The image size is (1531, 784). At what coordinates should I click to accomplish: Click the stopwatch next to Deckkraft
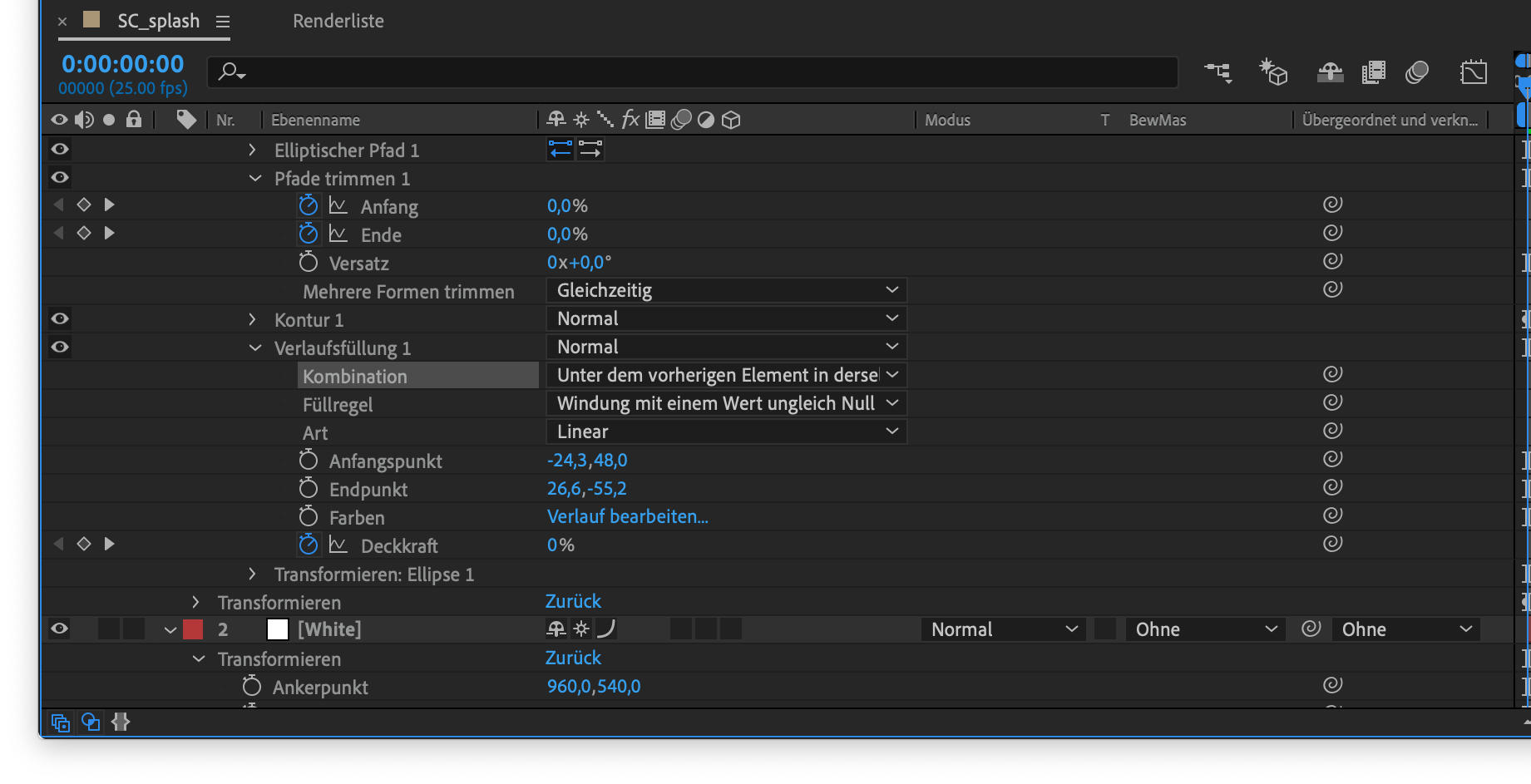point(309,544)
